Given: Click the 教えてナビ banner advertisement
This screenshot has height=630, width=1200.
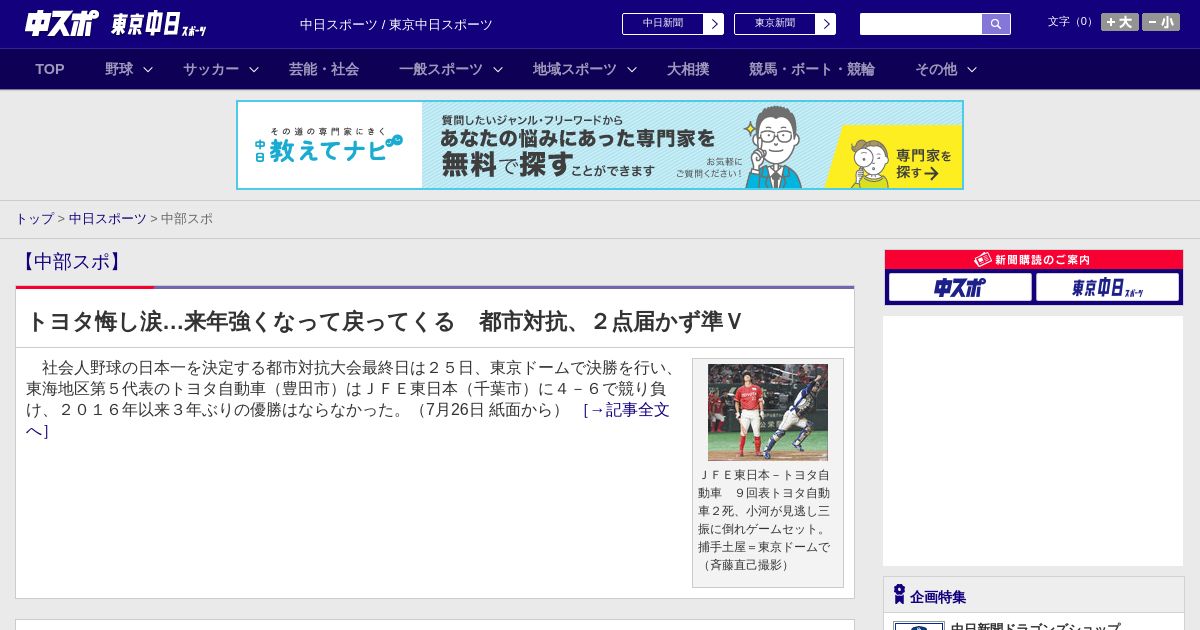Looking at the screenshot, I should click(600, 145).
